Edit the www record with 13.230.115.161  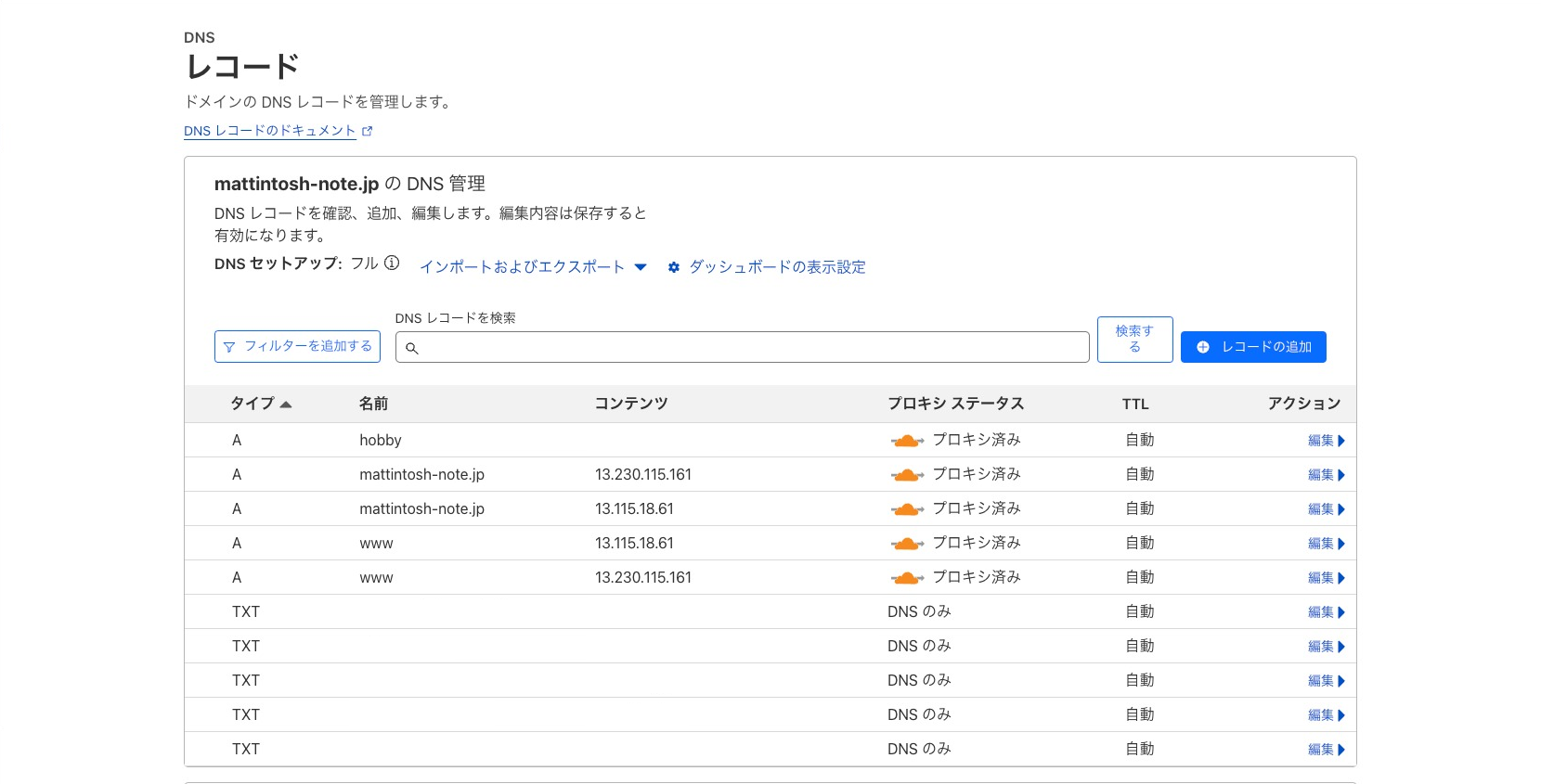click(1326, 578)
